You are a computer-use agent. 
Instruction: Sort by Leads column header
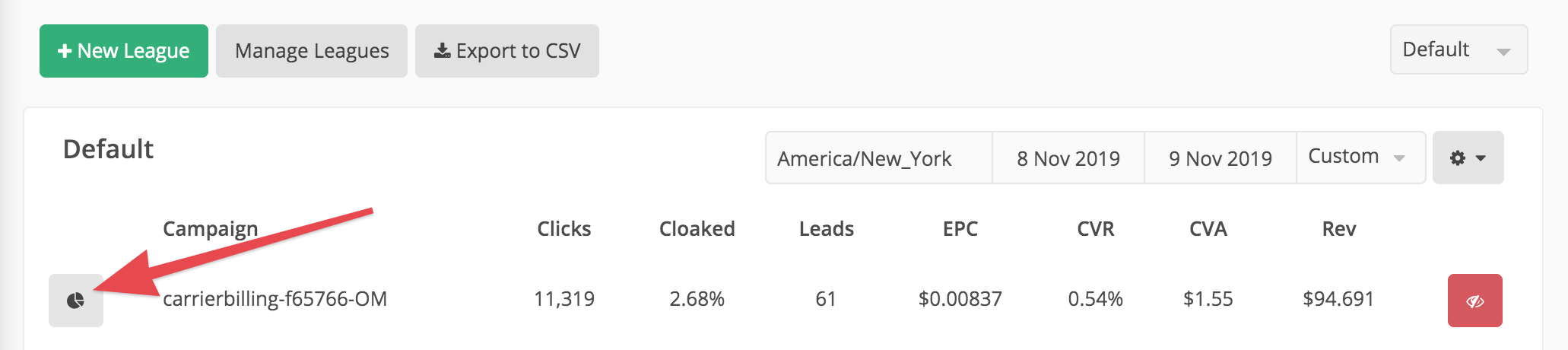point(827,229)
